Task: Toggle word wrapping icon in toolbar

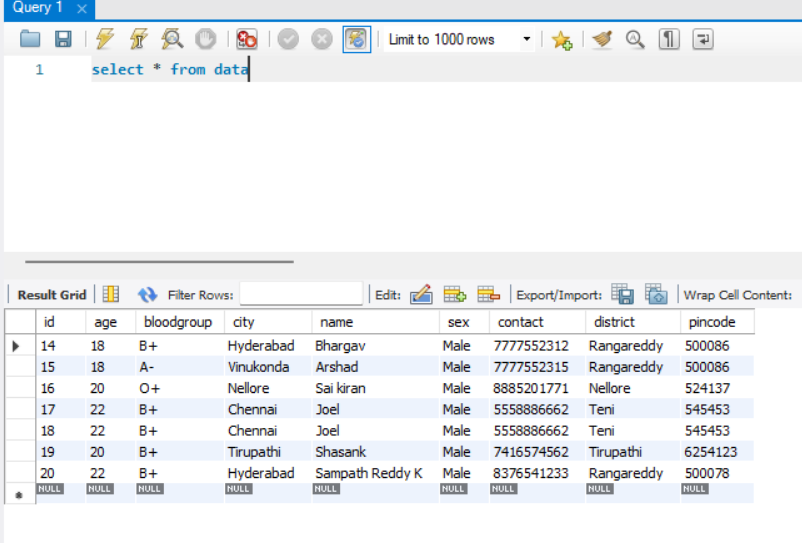Action: [703, 39]
